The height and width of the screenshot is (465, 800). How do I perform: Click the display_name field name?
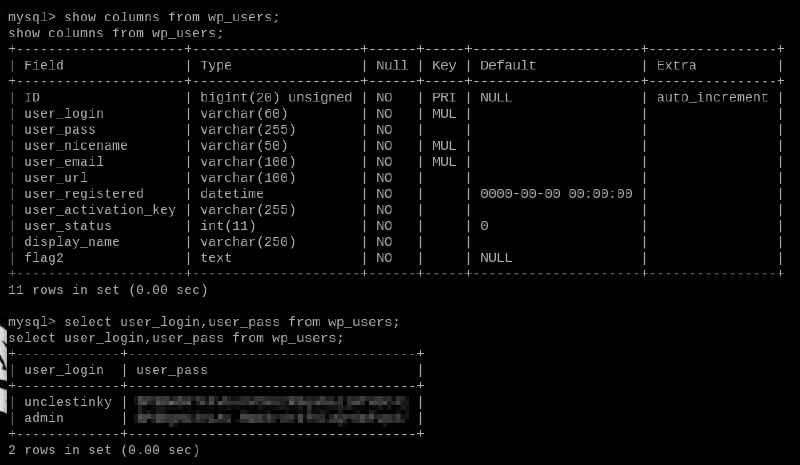(72, 242)
